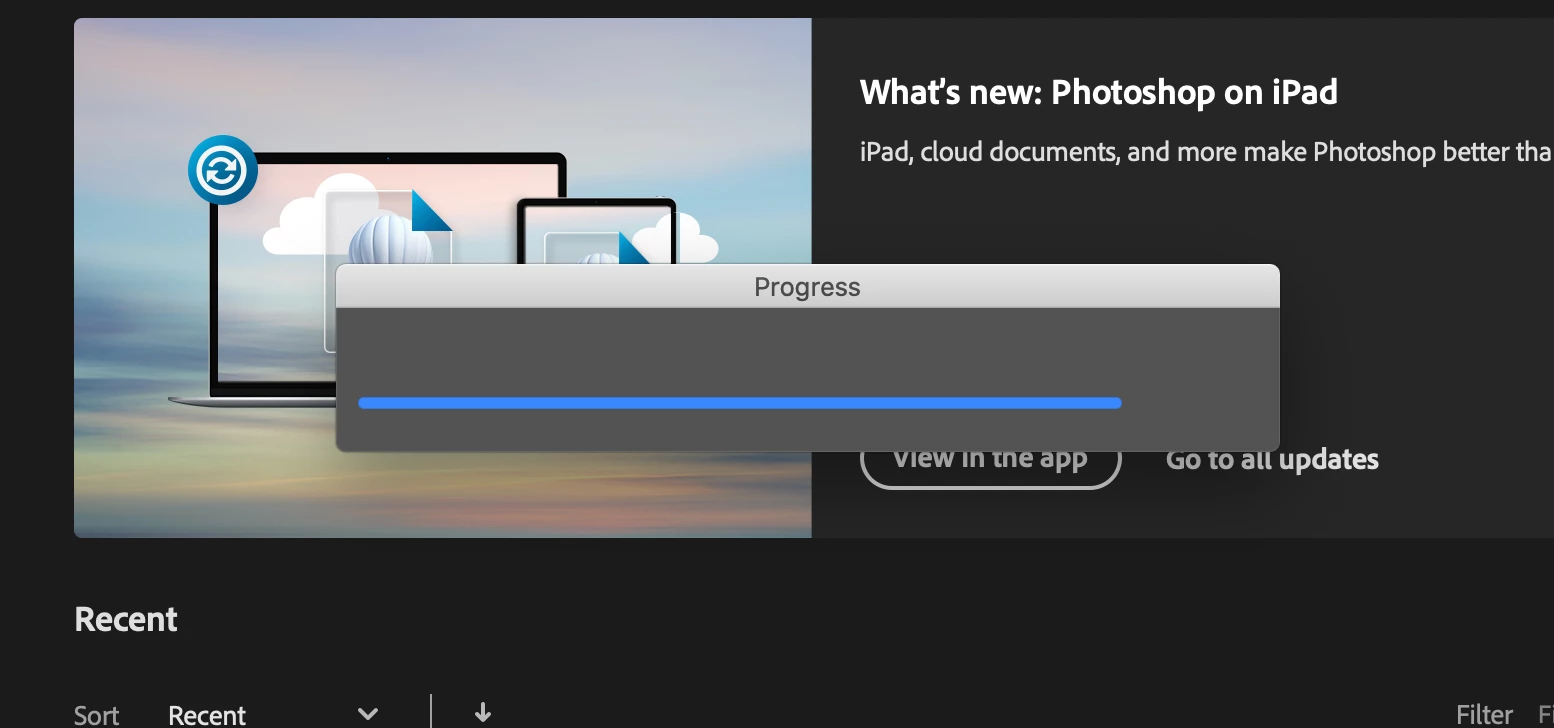
Task: Click the Recent section heading
Action: 126,620
